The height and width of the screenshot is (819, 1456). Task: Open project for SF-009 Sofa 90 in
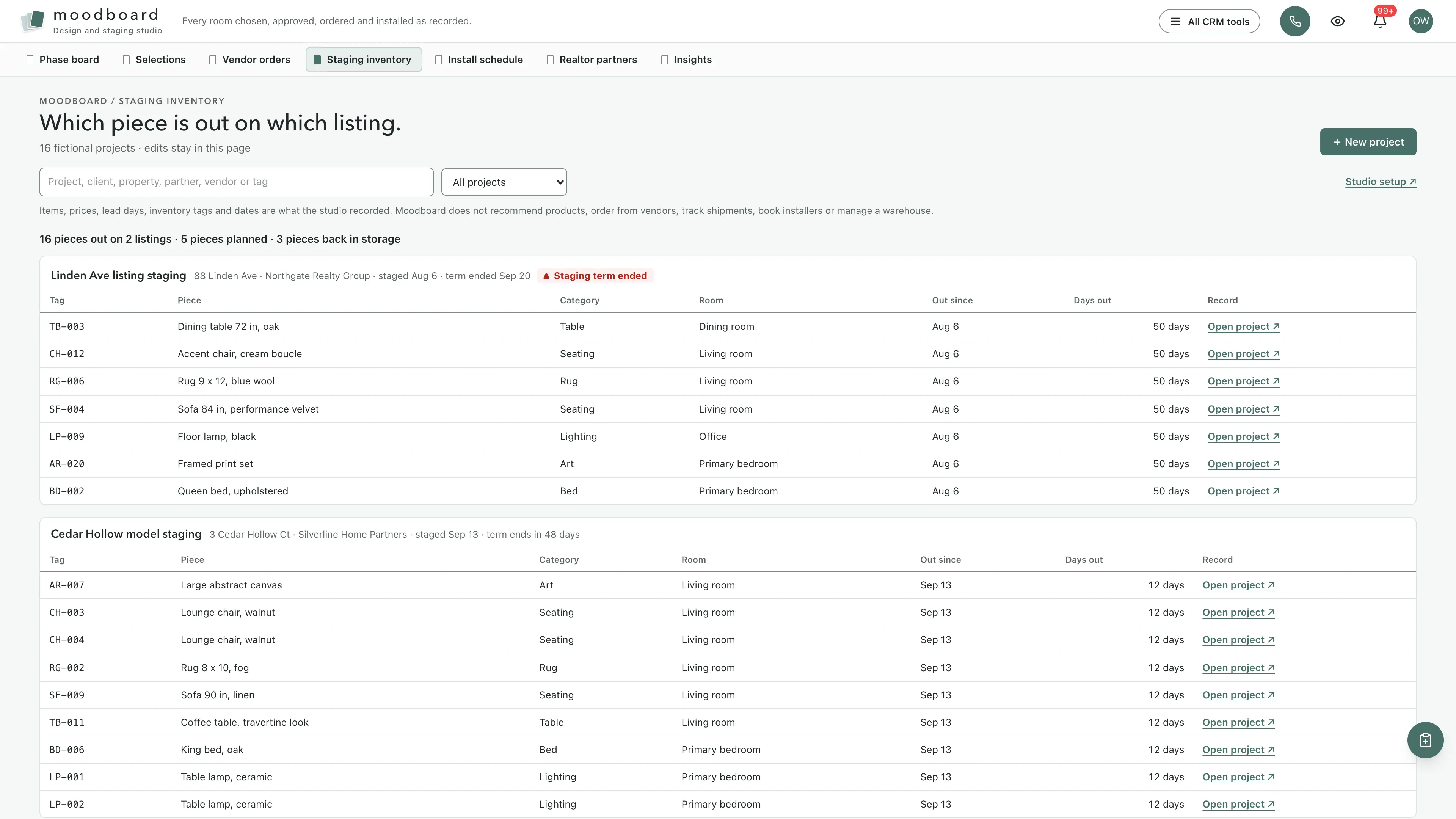coord(1238,695)
